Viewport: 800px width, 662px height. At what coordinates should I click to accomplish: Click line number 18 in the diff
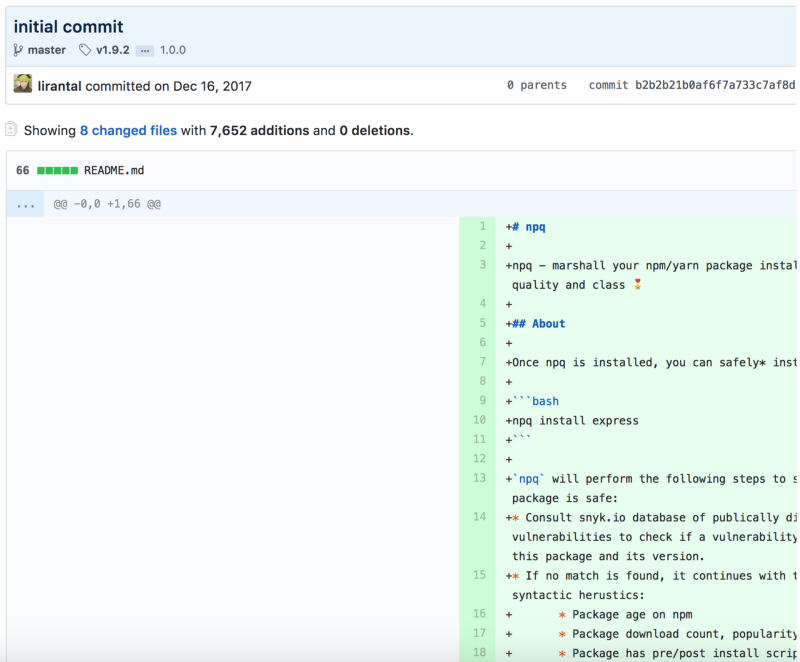pyautogui.click(x=480, y=652)
